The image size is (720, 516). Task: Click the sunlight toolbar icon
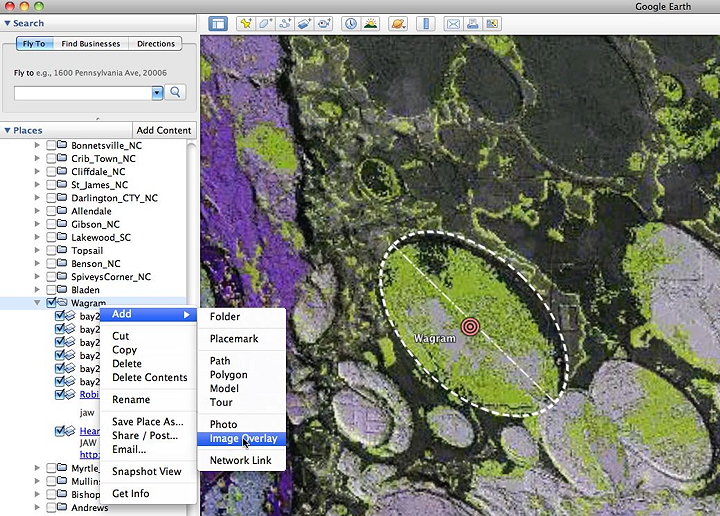pos(370,23)
